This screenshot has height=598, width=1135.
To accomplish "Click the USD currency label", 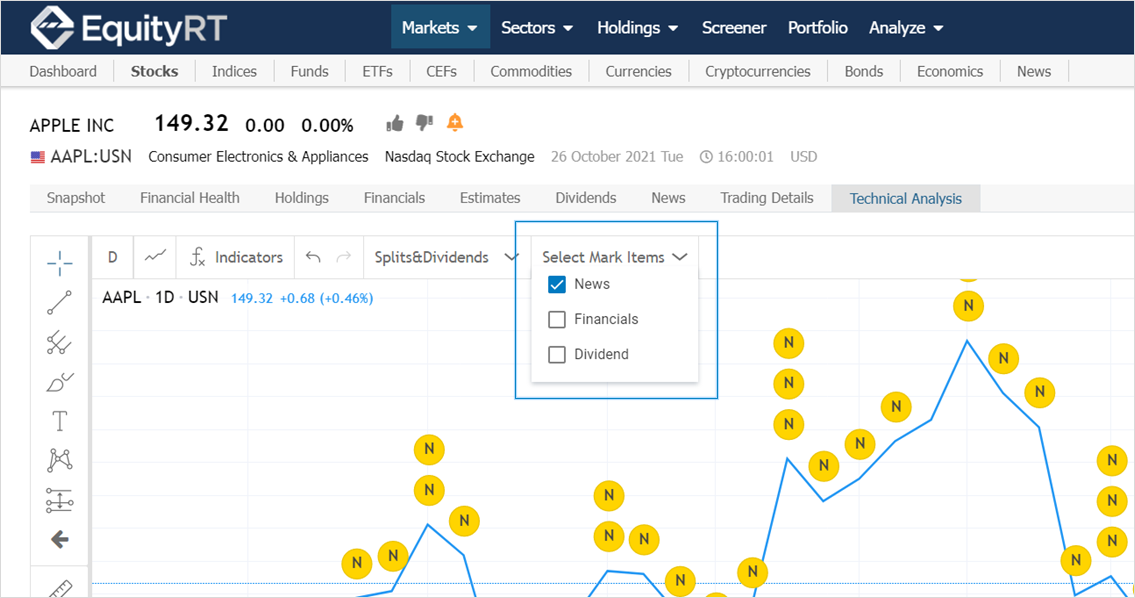I will click(x=803, y=156).
